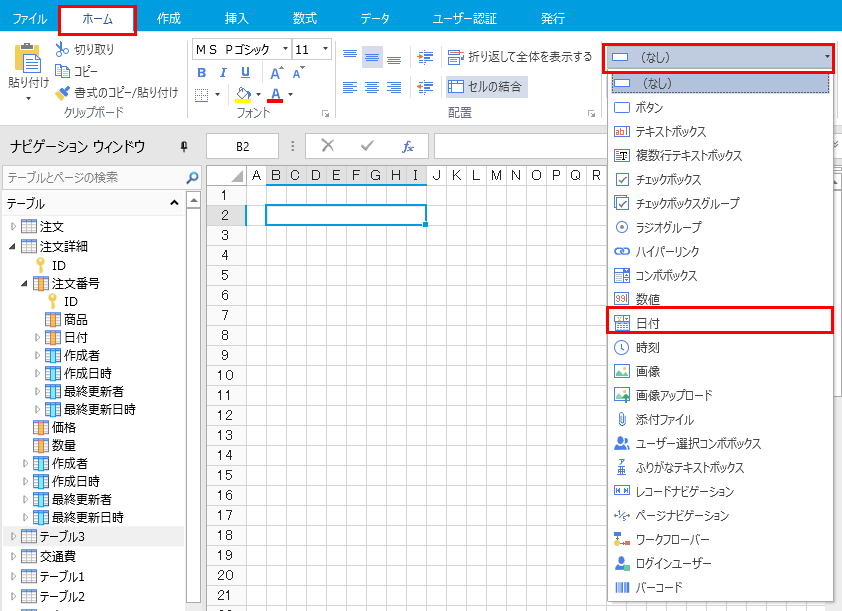Click the format painter (書式のコピー/貼り付け) icon
Viewport: 842px width, 611px height.
63,93
